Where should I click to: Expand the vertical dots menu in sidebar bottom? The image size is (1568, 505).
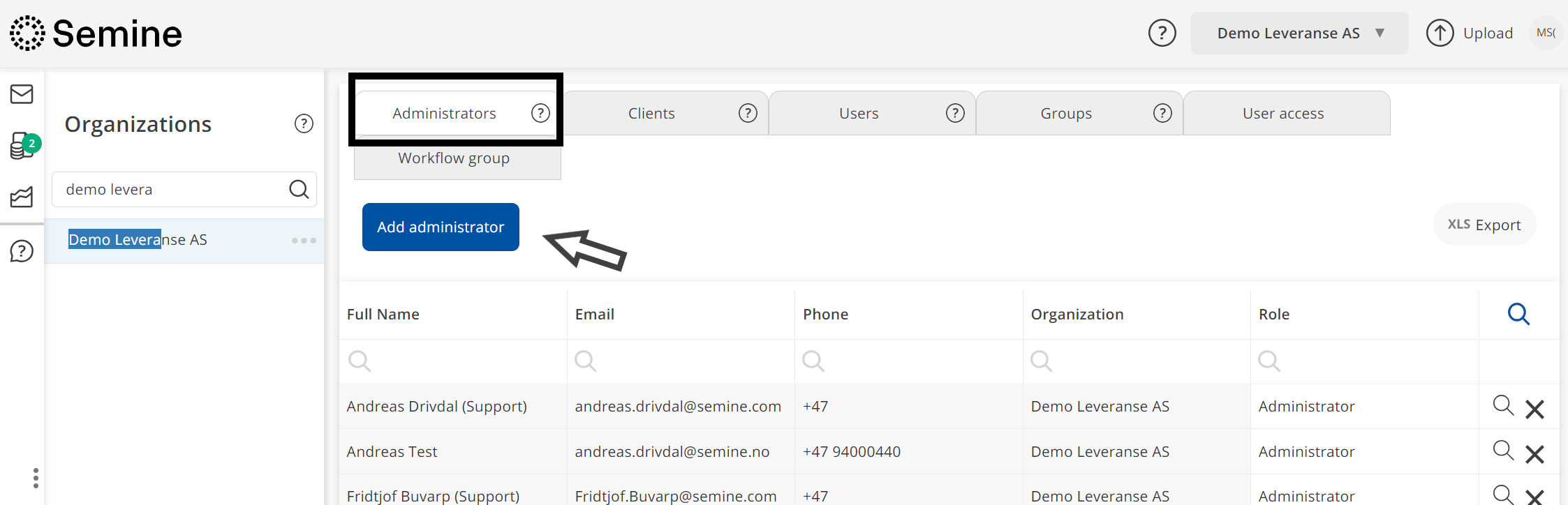[36, 478]
